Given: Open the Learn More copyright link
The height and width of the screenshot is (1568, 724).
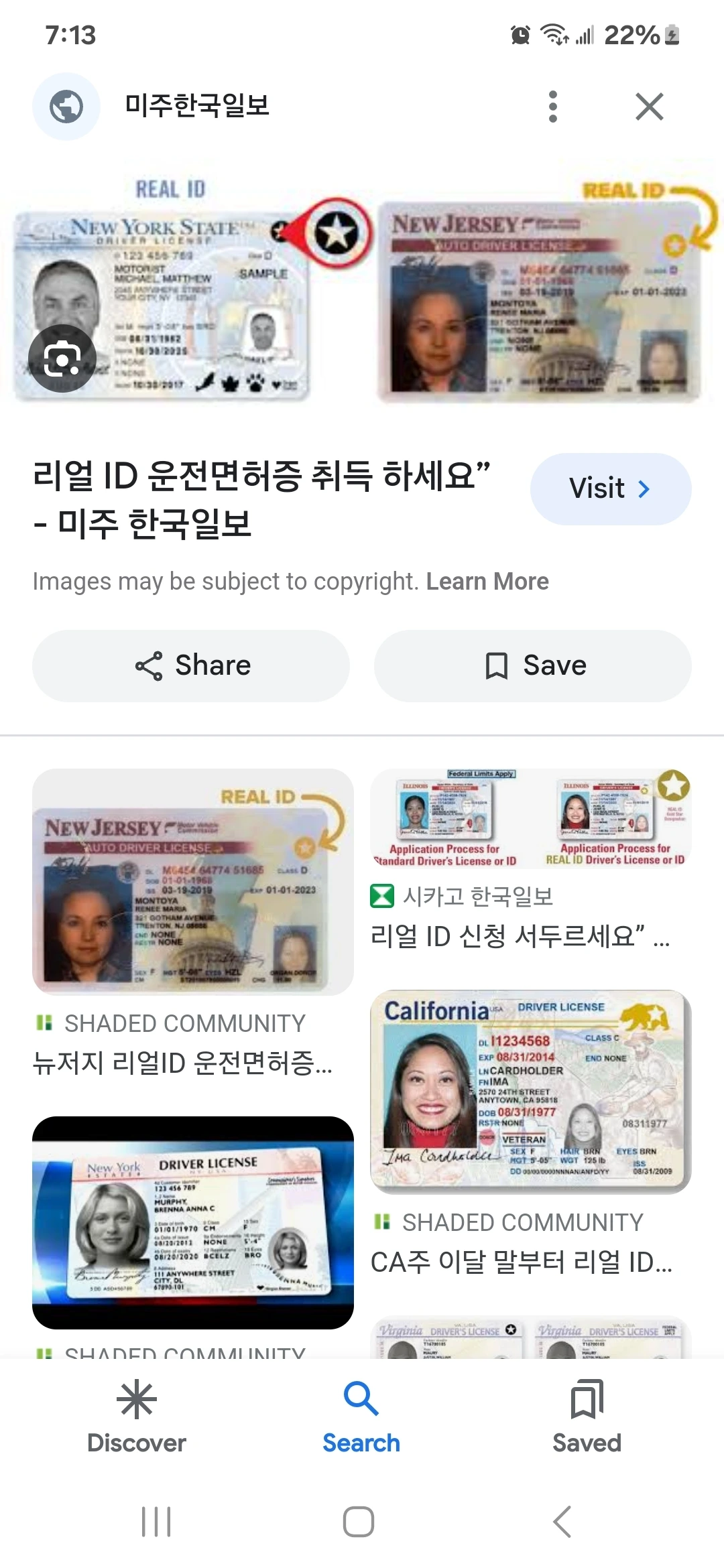Looking at the screenshot, I should click(487, 582).
